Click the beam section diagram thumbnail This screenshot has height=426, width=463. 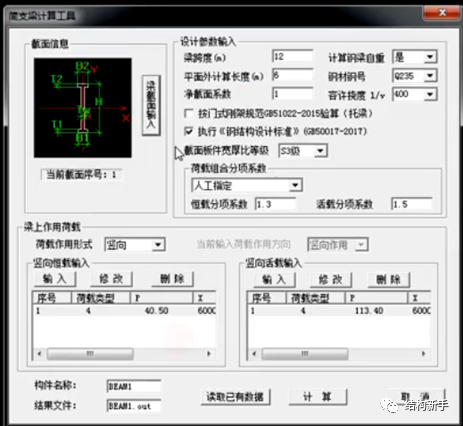click(83, 108)
